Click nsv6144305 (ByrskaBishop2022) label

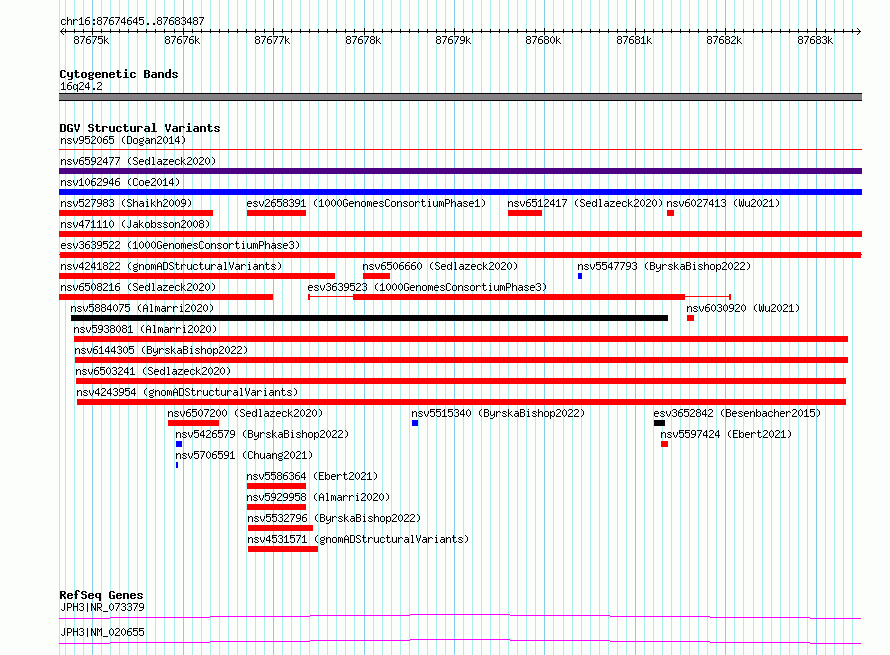(x=161, y=350)
